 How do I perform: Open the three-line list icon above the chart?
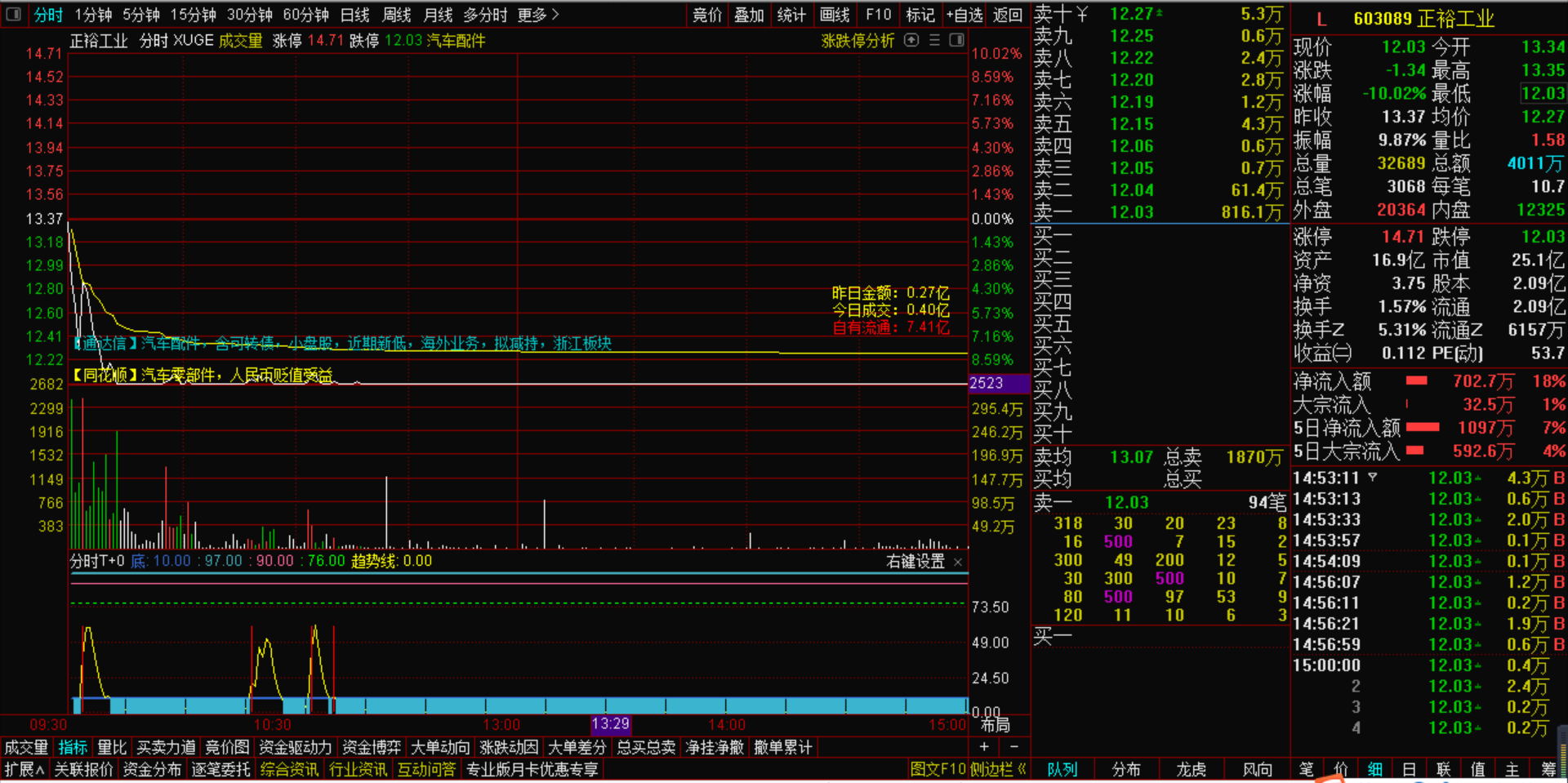(x=935, y=40)
